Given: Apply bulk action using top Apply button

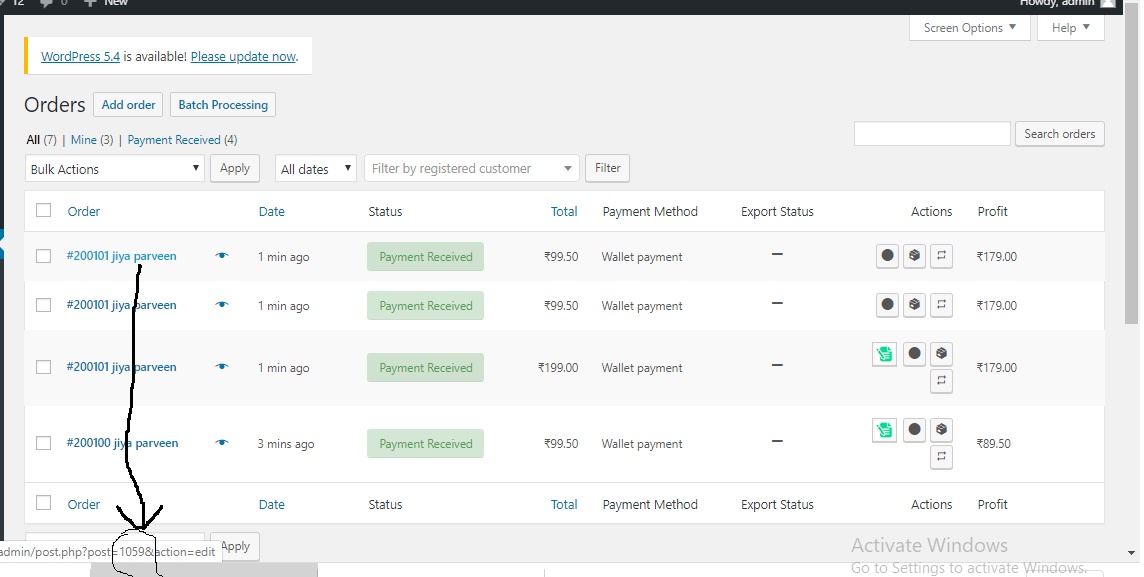Looking at the screenshot, I should (235, 168).
